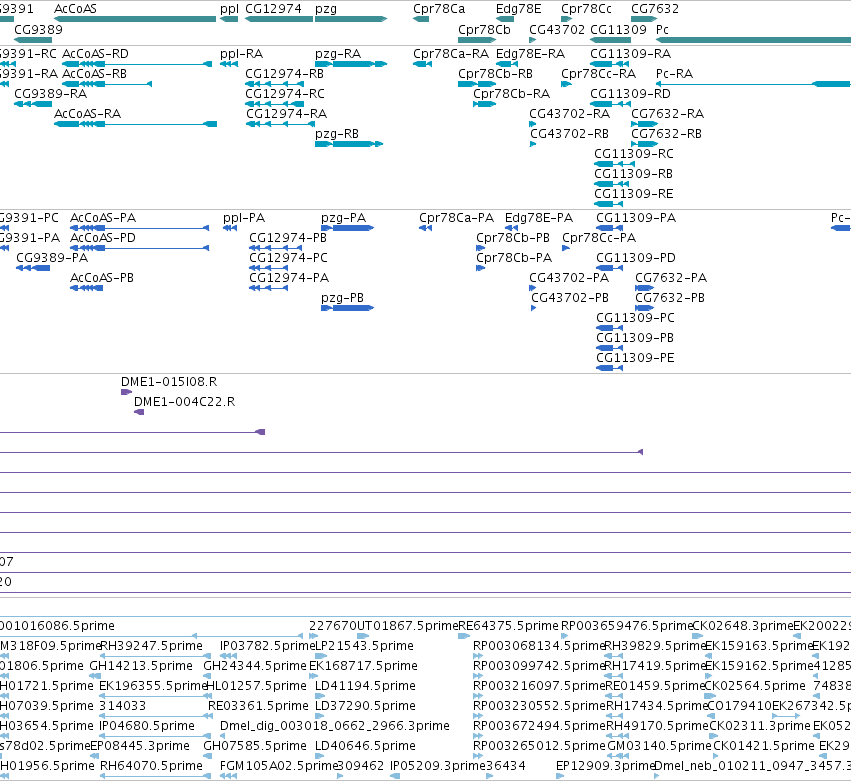Open protein pzg-PA

[x=344, y=219]
